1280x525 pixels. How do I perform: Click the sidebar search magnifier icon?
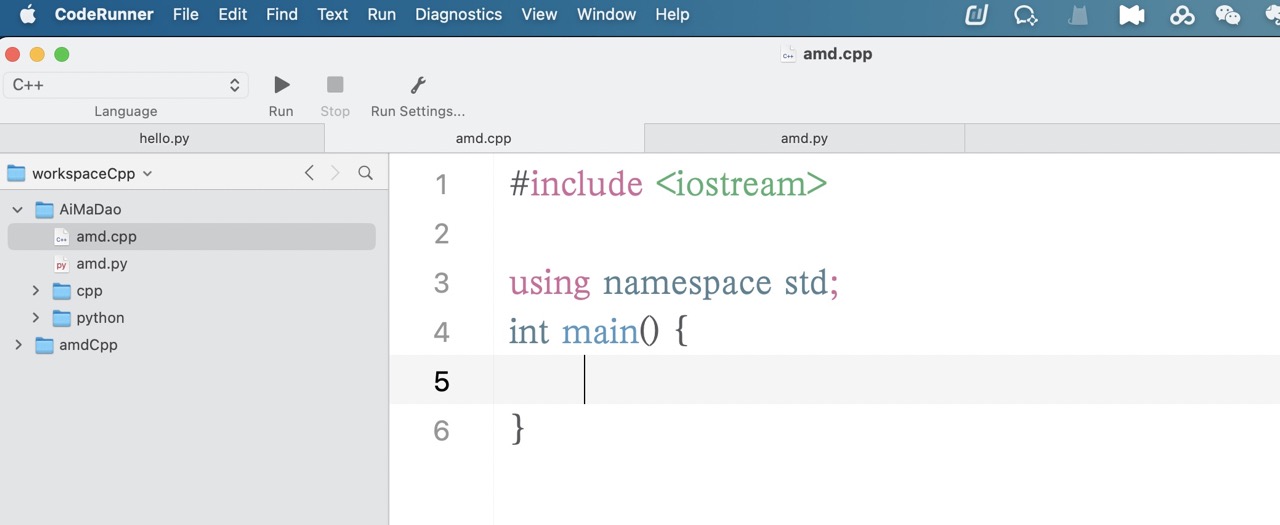pos(366,173)
